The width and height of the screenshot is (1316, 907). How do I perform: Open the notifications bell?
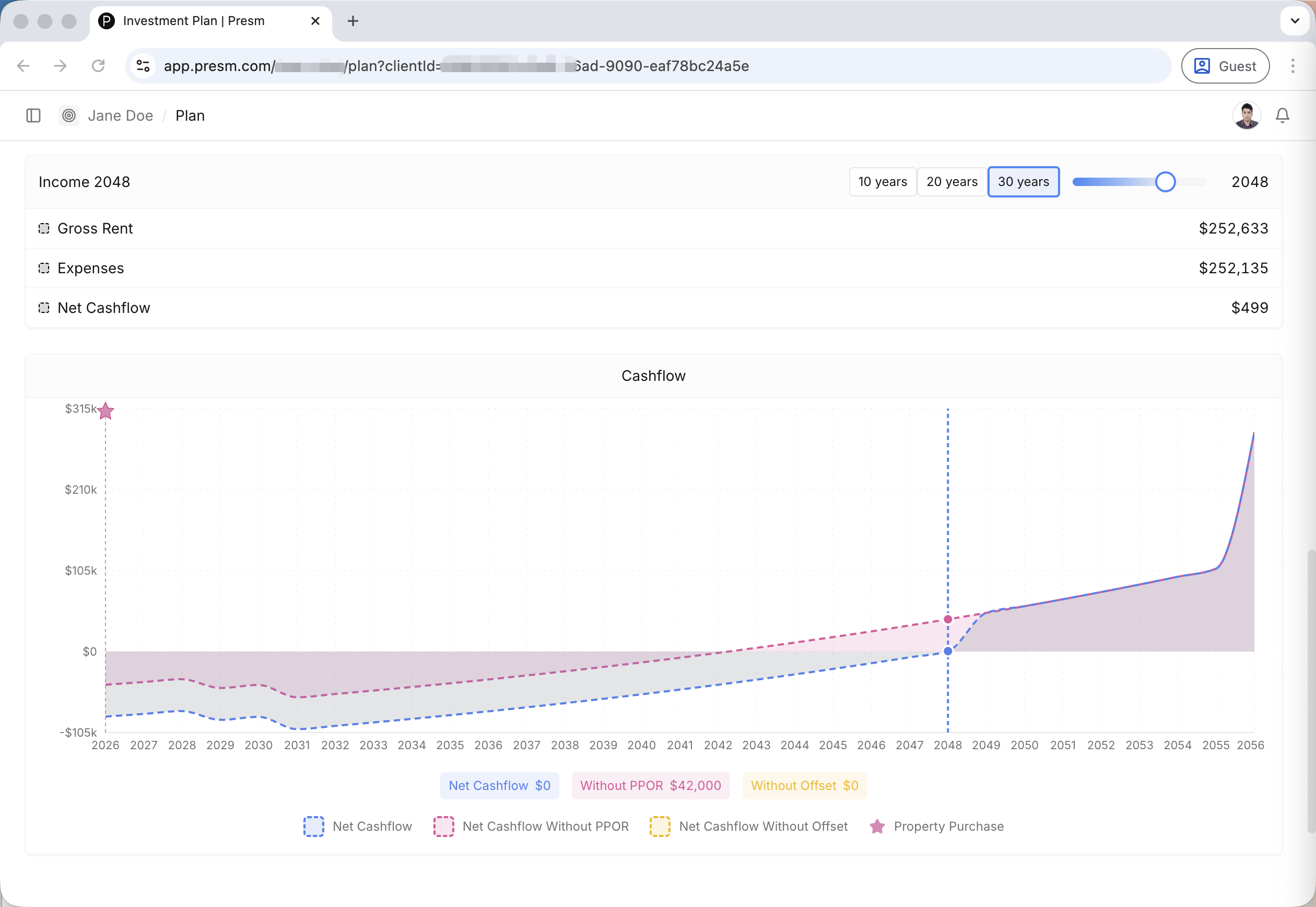click(1282, 115)
